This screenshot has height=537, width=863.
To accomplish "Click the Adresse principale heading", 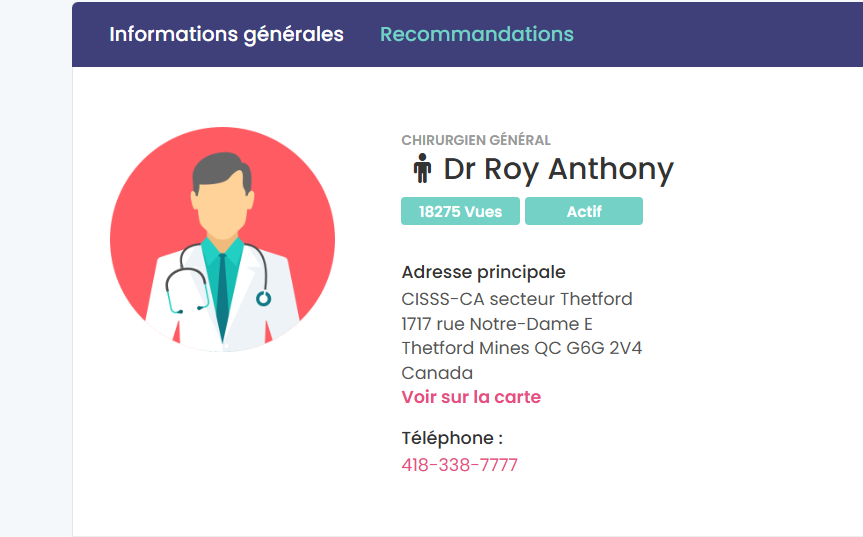I will [x=483, y=272].
